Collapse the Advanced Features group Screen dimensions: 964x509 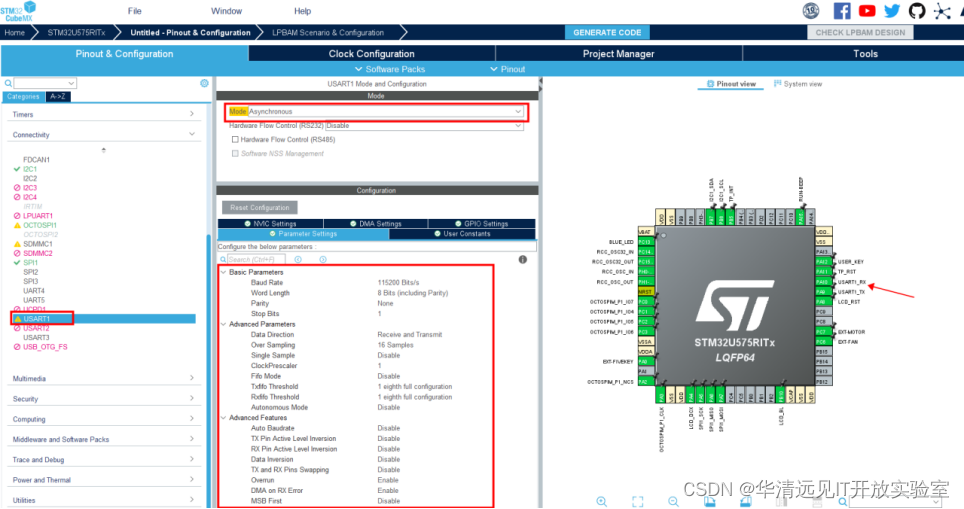[224, 417]
